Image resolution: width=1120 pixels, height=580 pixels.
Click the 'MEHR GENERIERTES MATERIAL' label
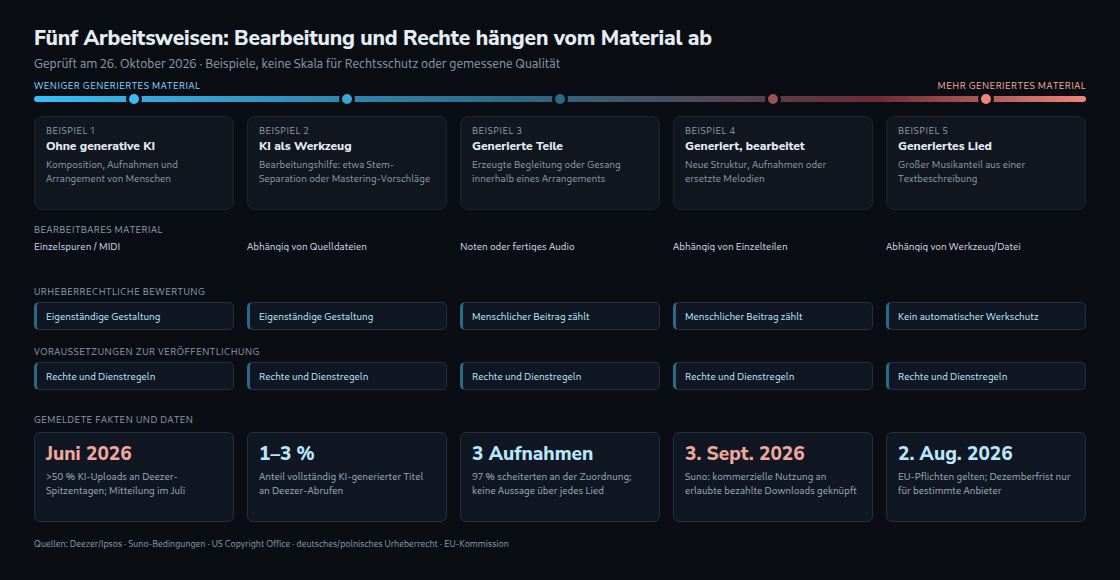click(x=1011, y=86)
